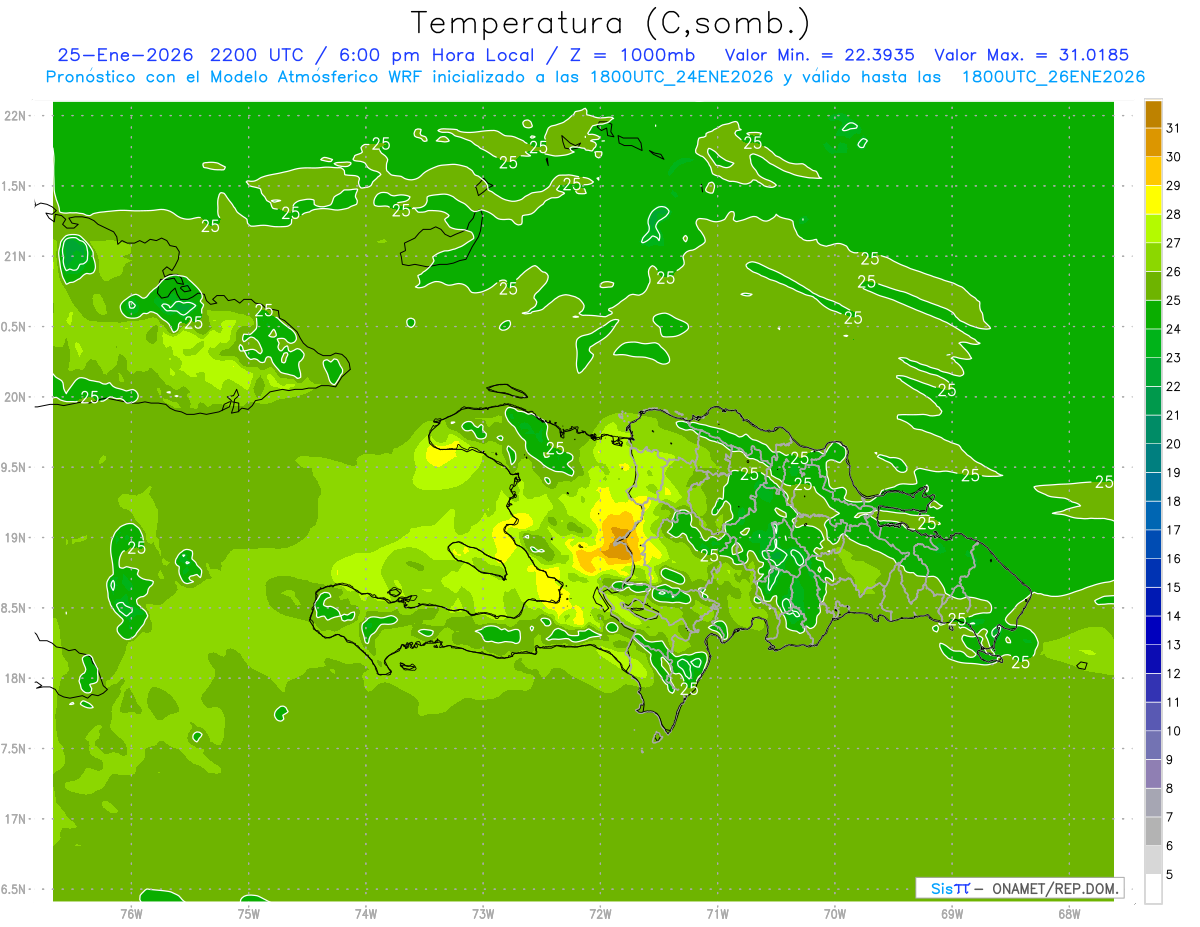Click the "74W" longitude label
The height and width of the screenshot is (927, 1200).
(x=366, y=913)
